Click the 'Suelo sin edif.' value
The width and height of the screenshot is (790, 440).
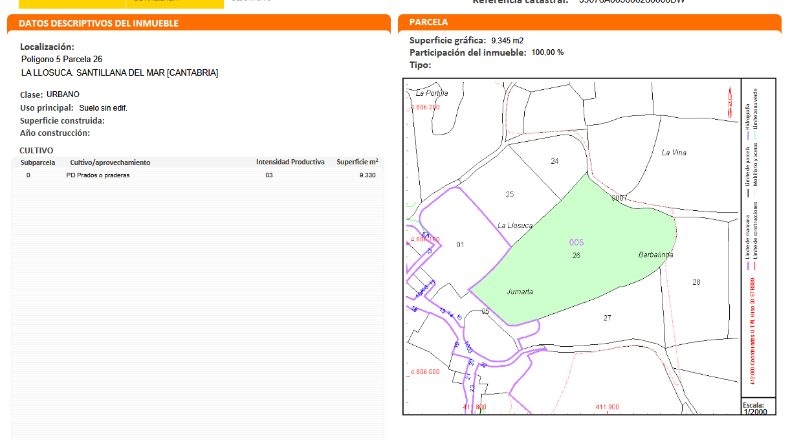click(103, 108)
